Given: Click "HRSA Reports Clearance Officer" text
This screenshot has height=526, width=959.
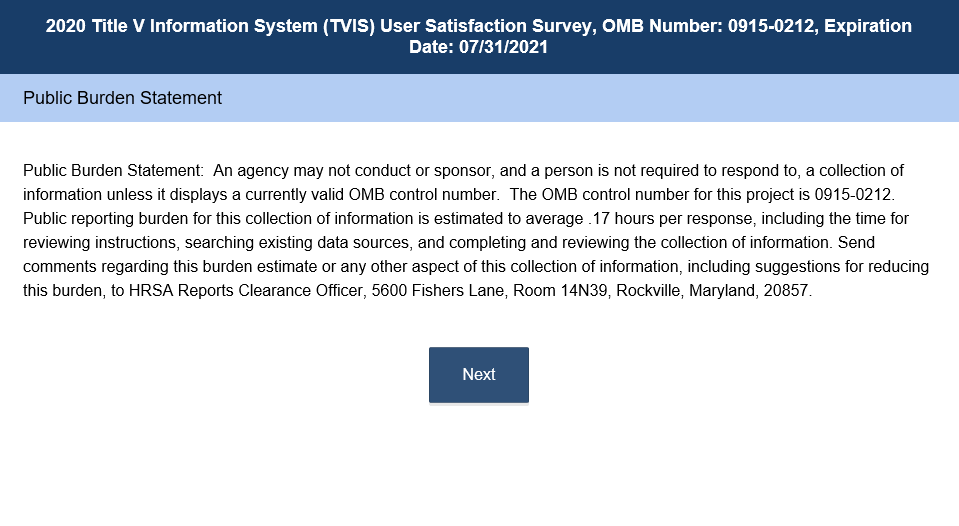Looking at the screenshot, I should tap(239, 290).
